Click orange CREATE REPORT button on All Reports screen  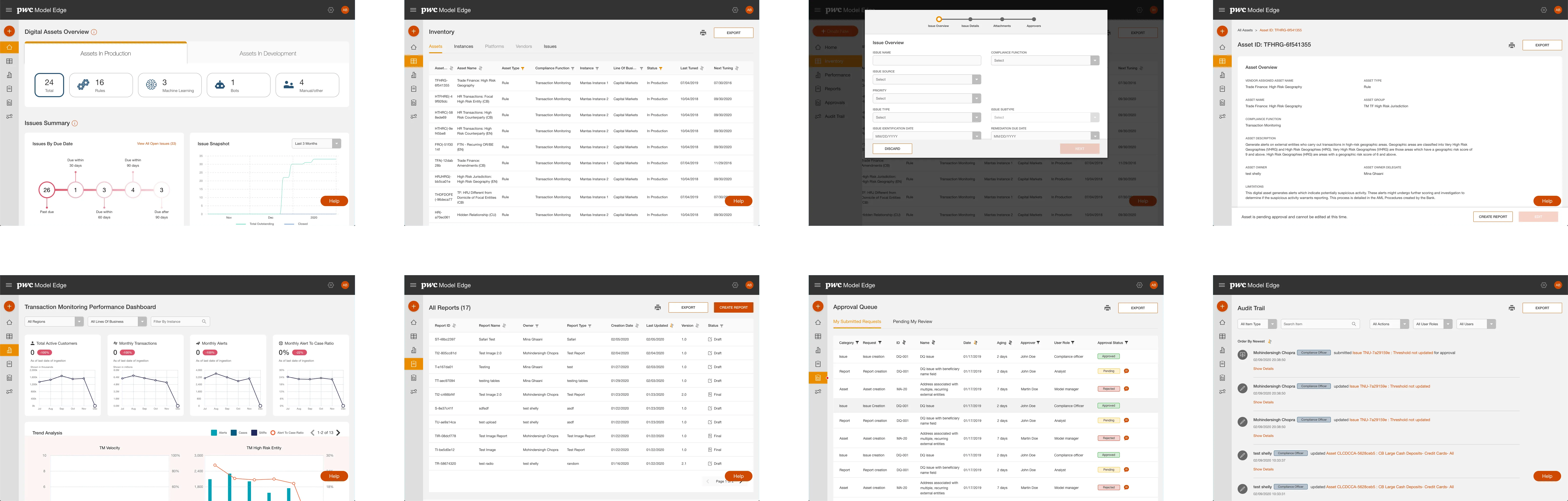coord(733,307)
